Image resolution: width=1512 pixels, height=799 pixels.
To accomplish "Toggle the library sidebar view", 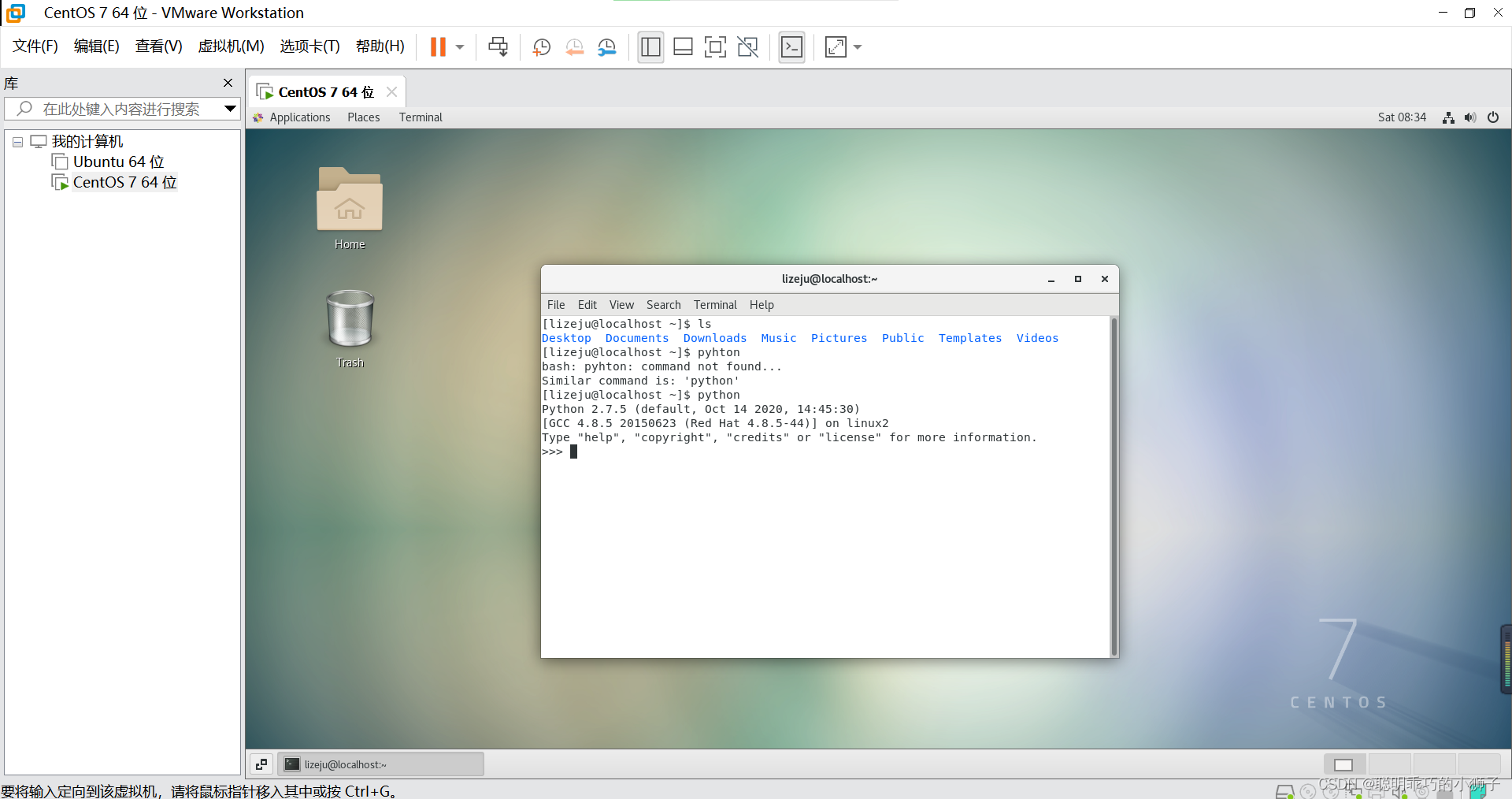I will pos(650,47).
